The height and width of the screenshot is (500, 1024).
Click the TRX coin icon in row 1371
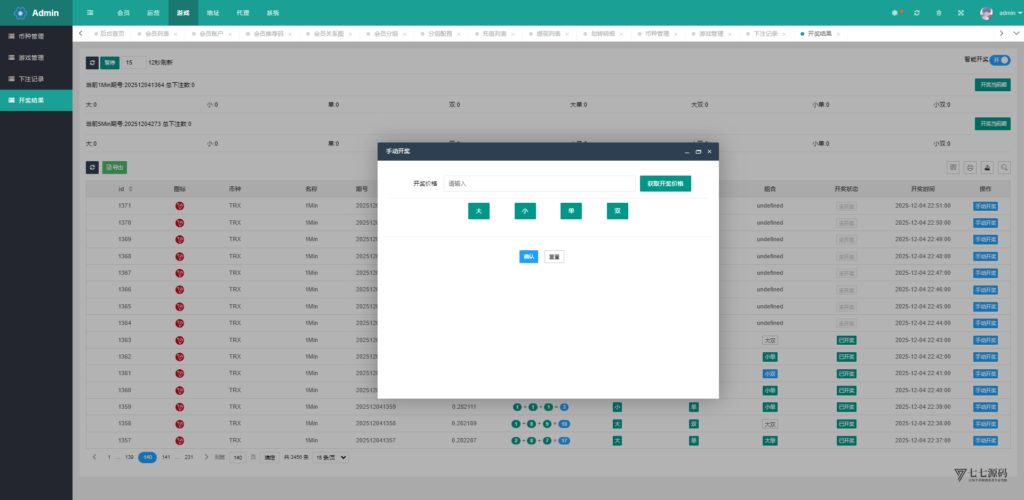coord(180,206)
